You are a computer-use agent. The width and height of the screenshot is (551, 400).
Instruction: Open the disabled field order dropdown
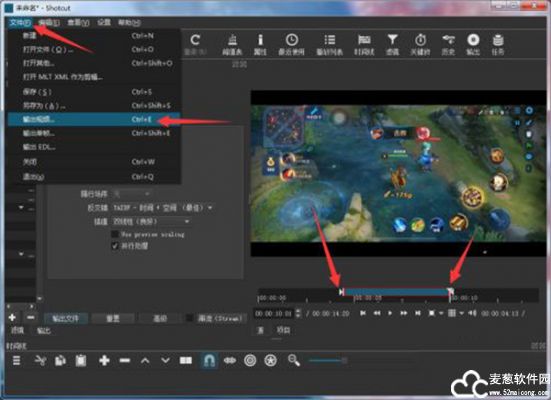click(x=132, y=194)
